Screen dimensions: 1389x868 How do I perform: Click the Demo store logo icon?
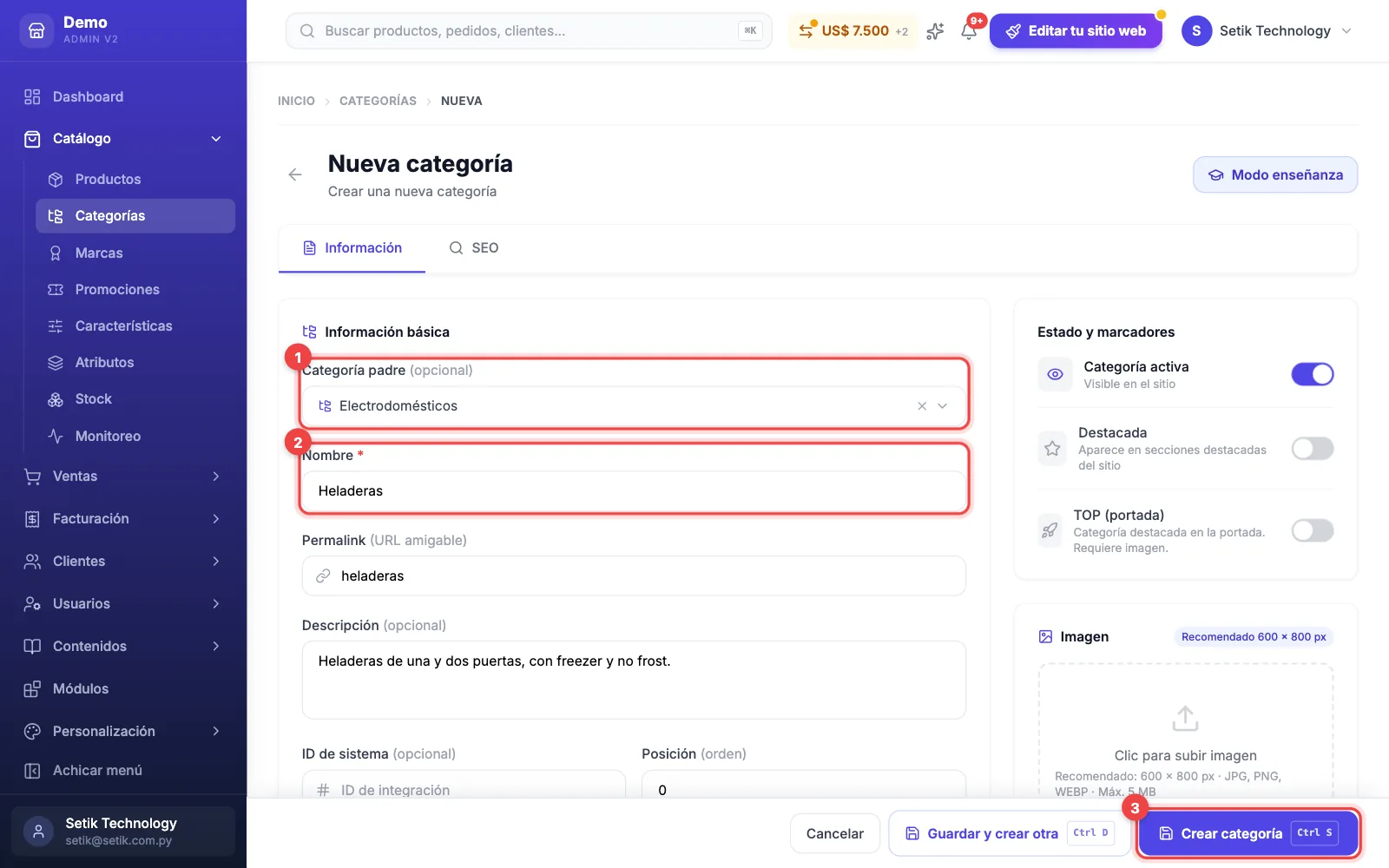(x=36, y=30)
